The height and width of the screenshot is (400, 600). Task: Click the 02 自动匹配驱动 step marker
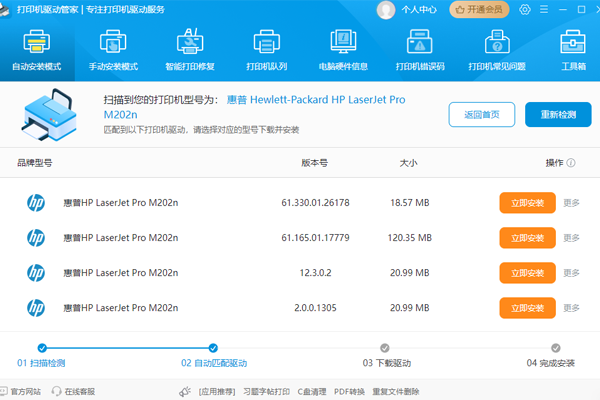[213, 348]
